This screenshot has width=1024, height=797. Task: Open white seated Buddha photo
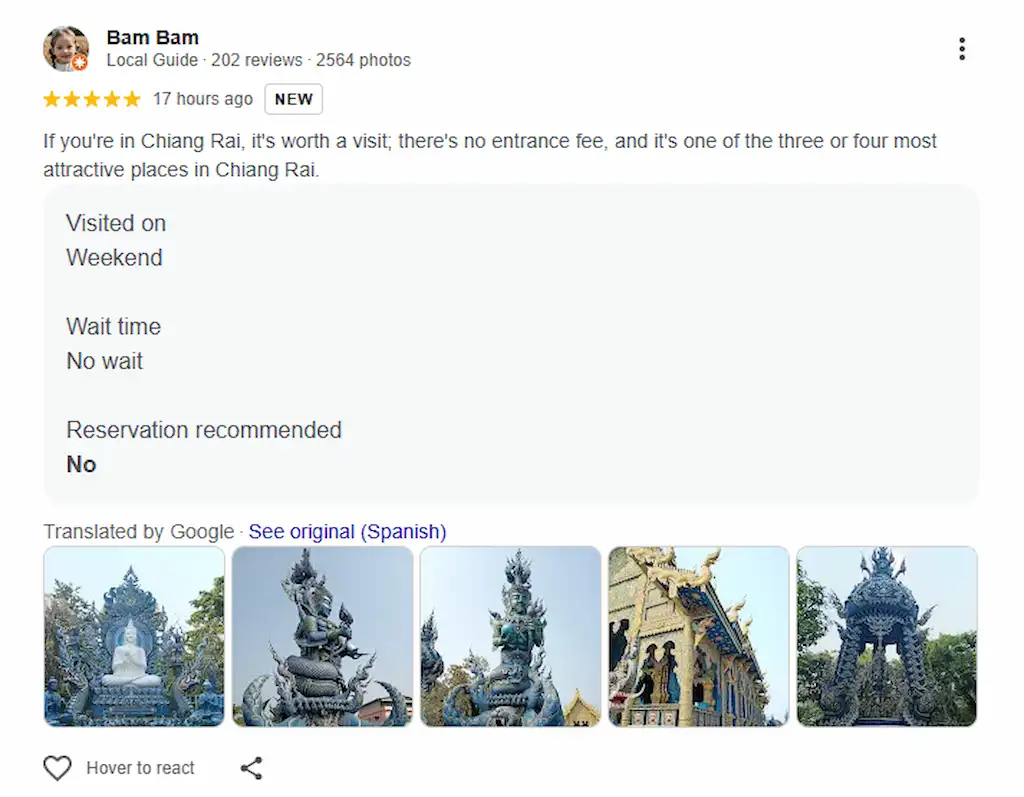pos(134,636)
